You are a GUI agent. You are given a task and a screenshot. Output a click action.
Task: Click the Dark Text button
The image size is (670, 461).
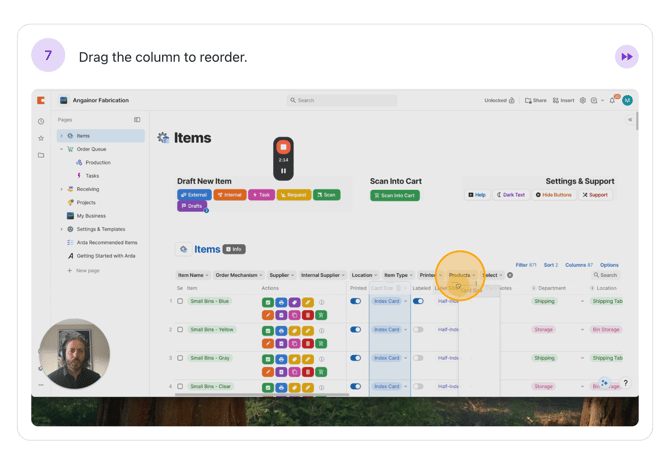[511, 195]
